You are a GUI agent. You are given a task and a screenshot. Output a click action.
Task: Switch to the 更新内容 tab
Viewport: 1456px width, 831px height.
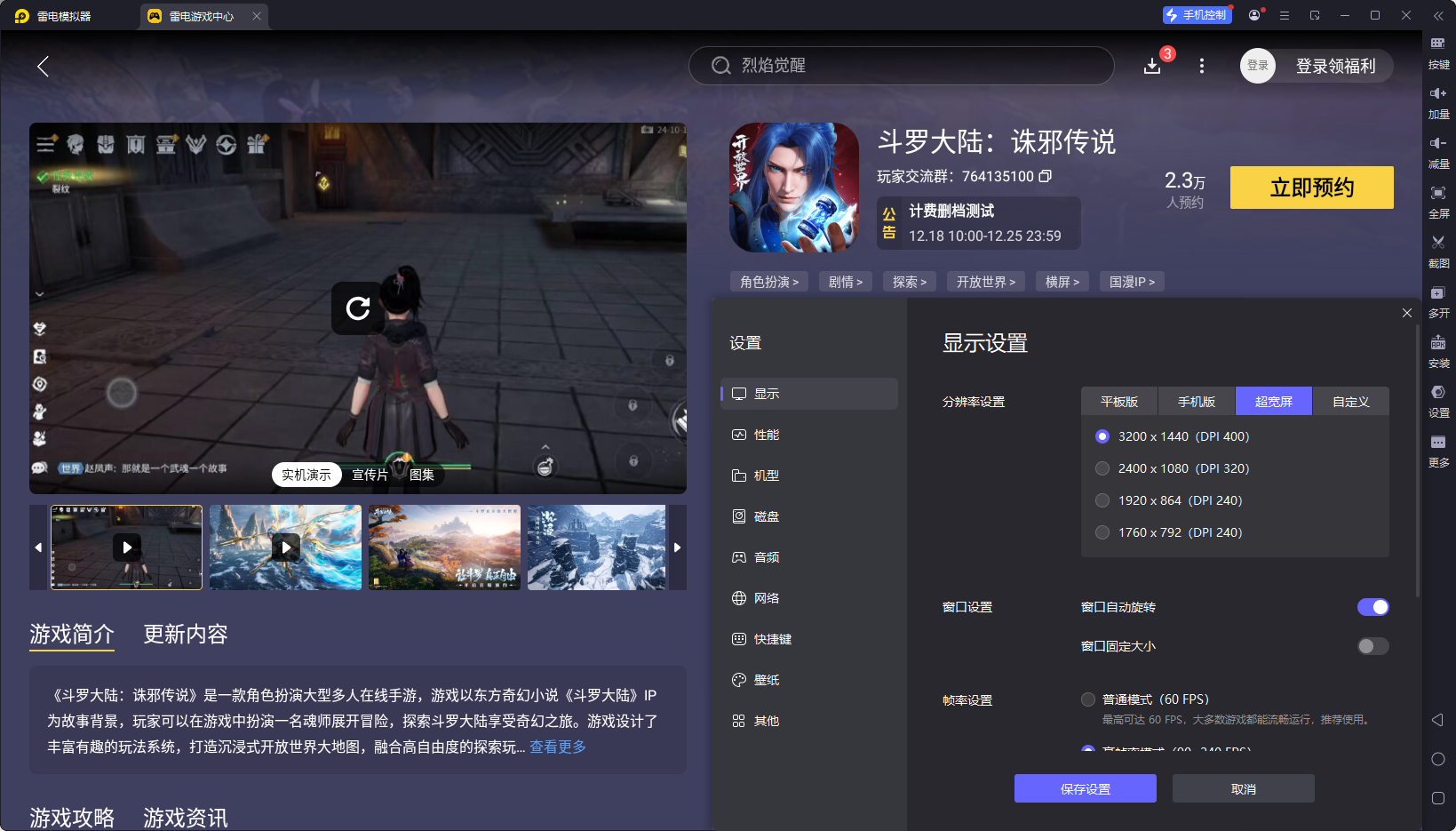pos(185,634)
